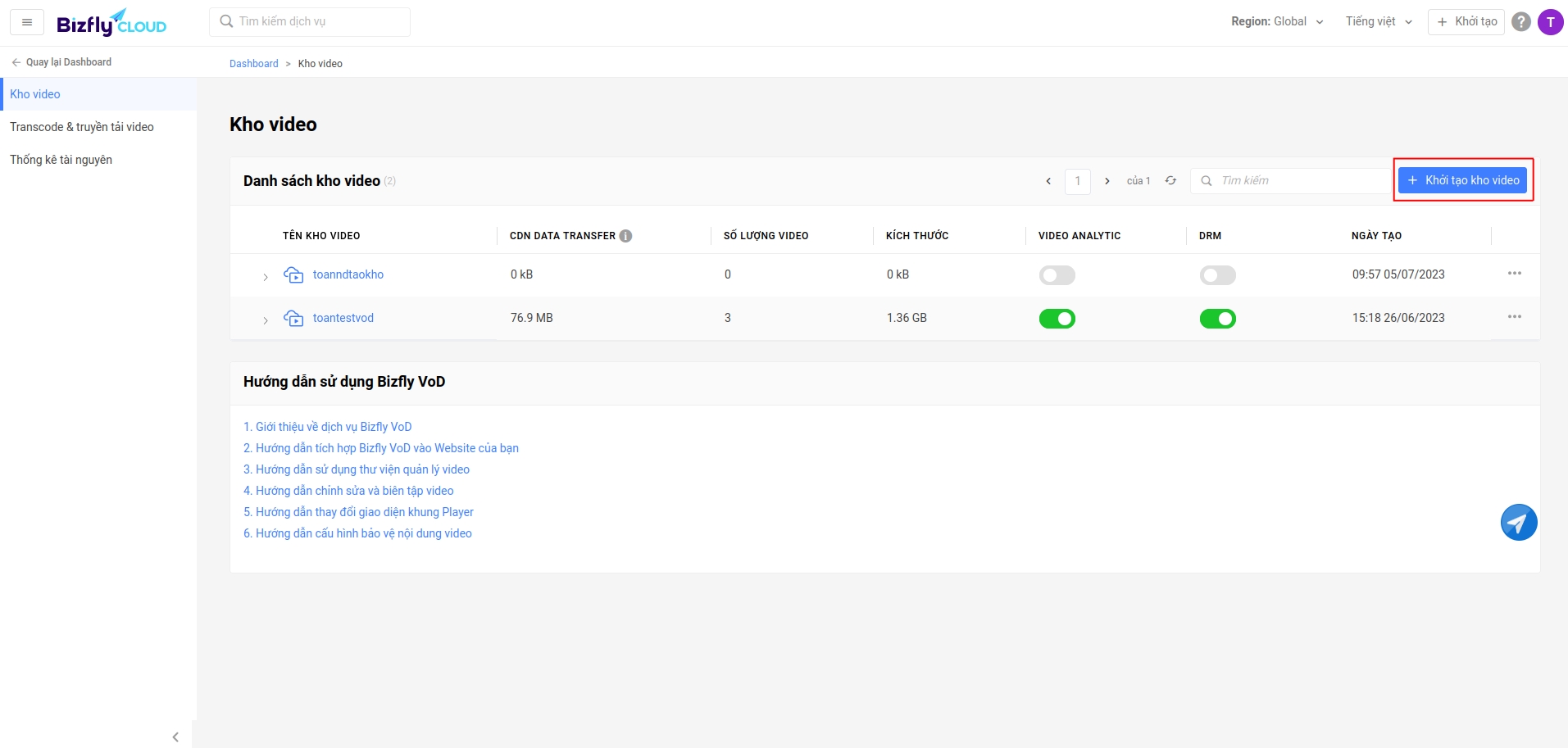Open the Telegram chat support icon
This screenshot has height=748, width=1568.
point(1519,522)
